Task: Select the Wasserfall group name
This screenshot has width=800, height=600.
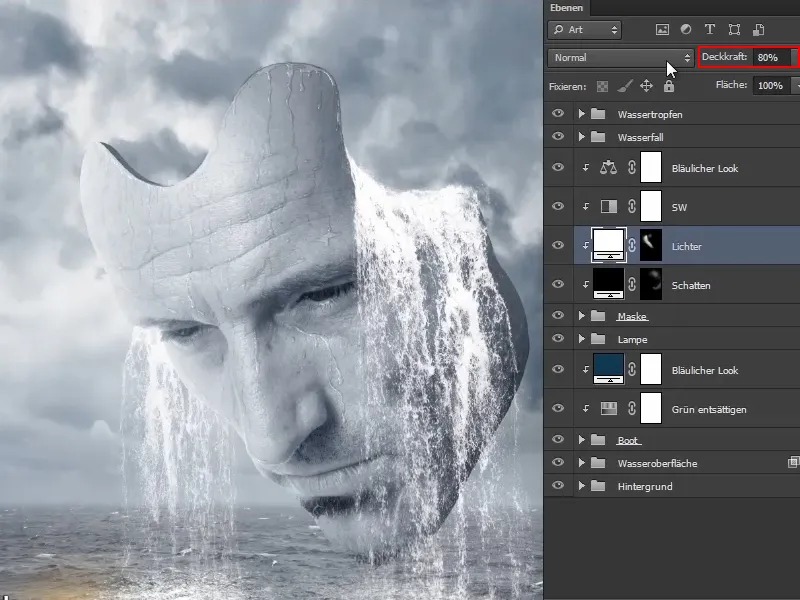Action: [x=640, y=138]
